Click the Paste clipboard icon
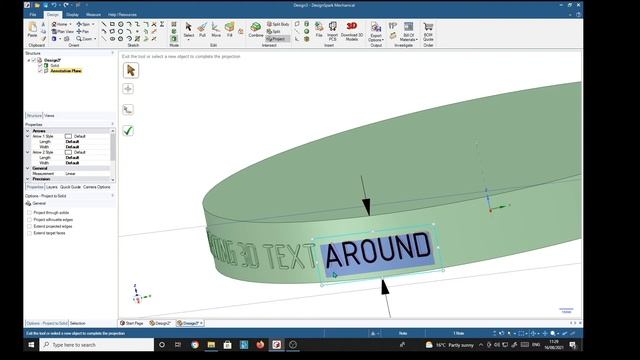 tap(32, 29)
